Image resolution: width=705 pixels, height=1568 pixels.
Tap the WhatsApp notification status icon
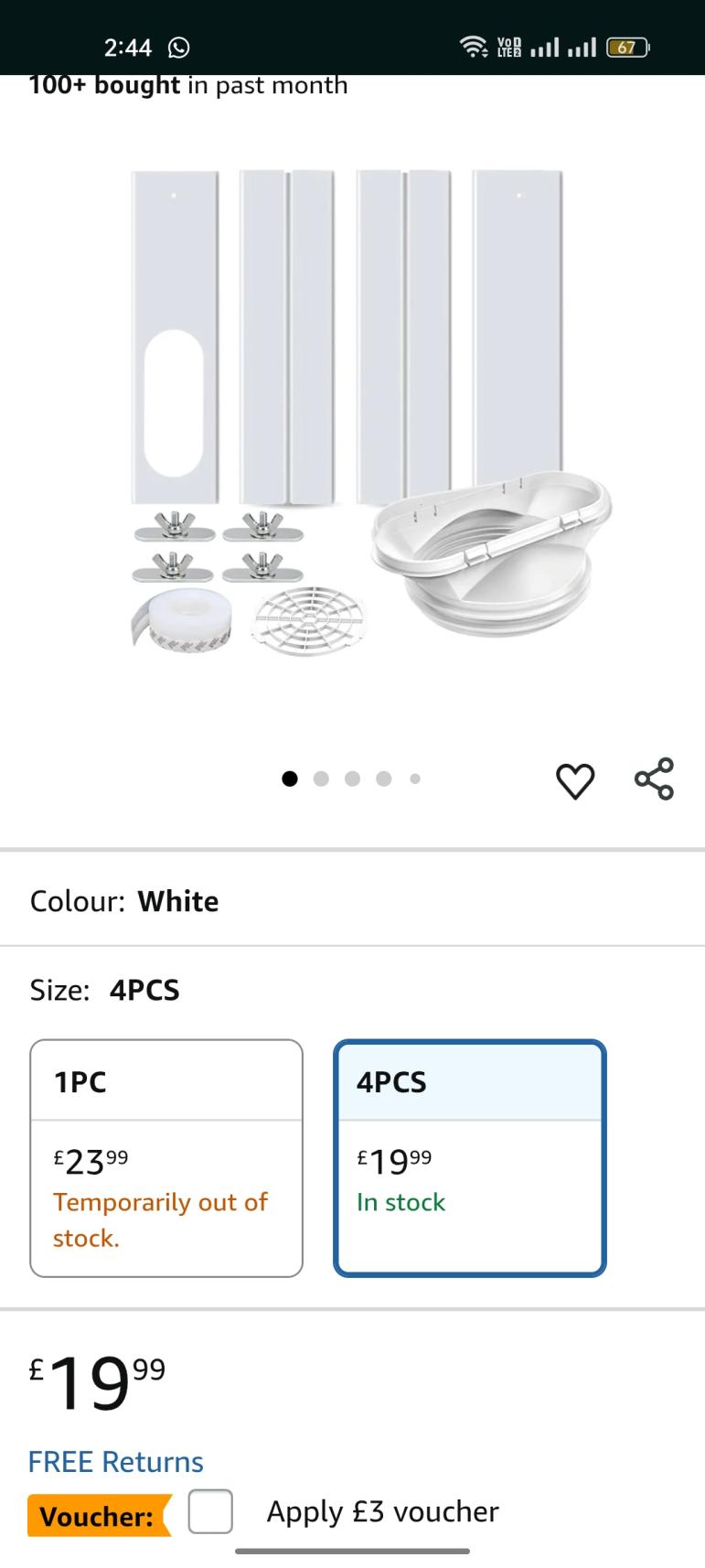click(179, 48)
